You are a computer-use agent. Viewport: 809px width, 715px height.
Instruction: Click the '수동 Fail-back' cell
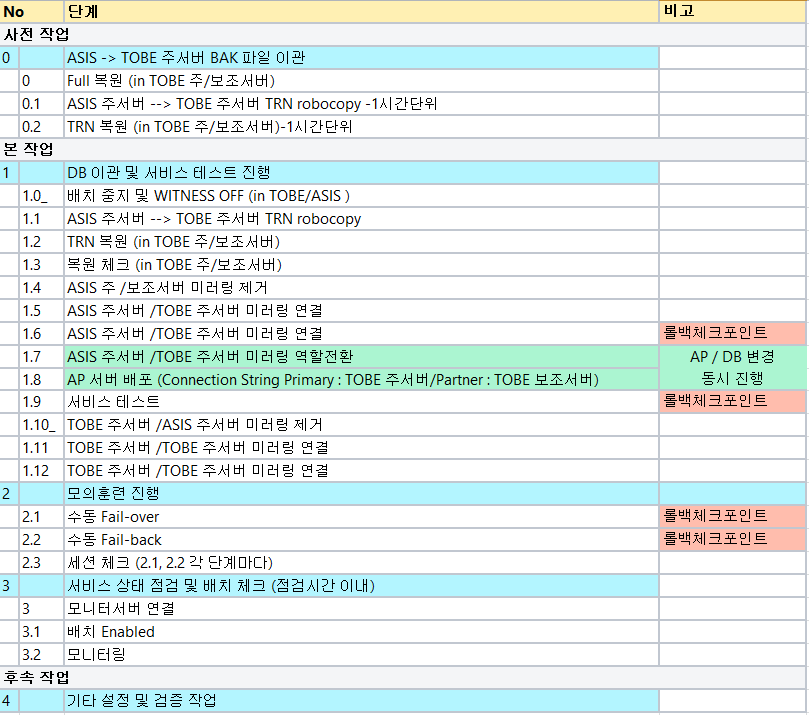[361, 540]
